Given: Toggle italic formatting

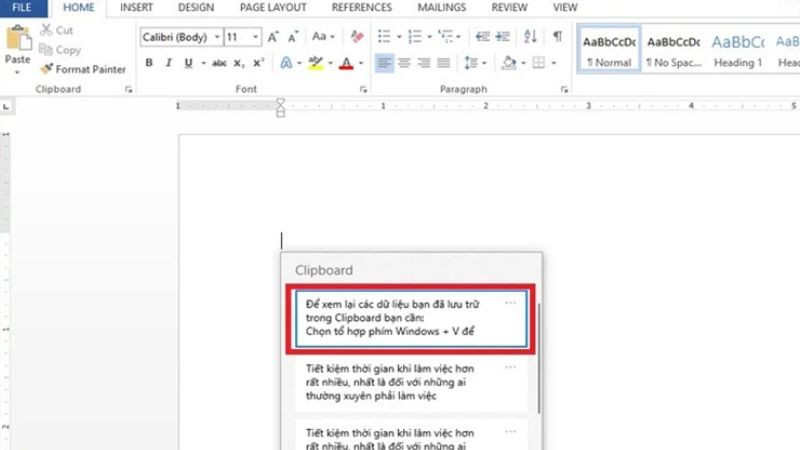Looking at the screenshot, I should coord(168,63).
